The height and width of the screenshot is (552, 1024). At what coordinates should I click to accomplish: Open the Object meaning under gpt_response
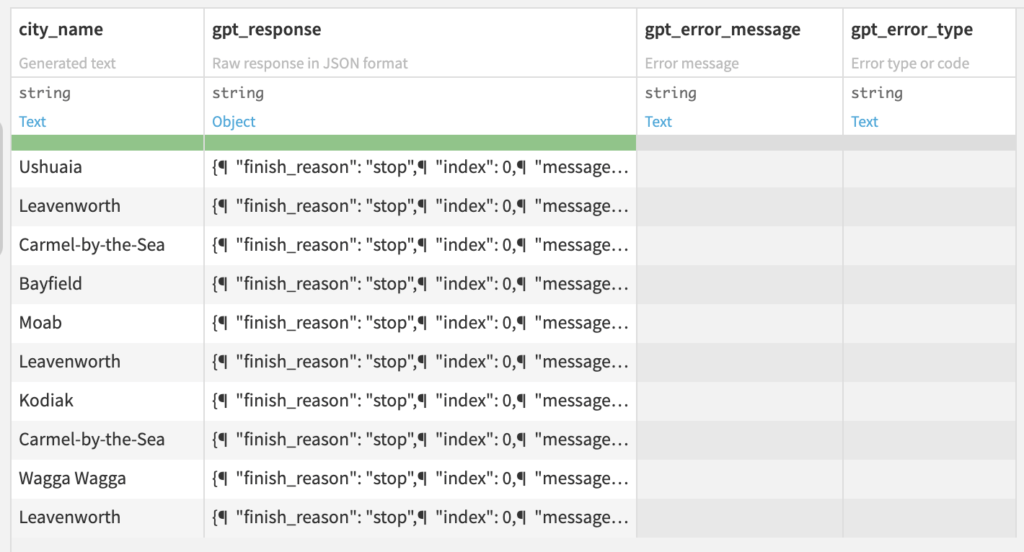[234, 122]
